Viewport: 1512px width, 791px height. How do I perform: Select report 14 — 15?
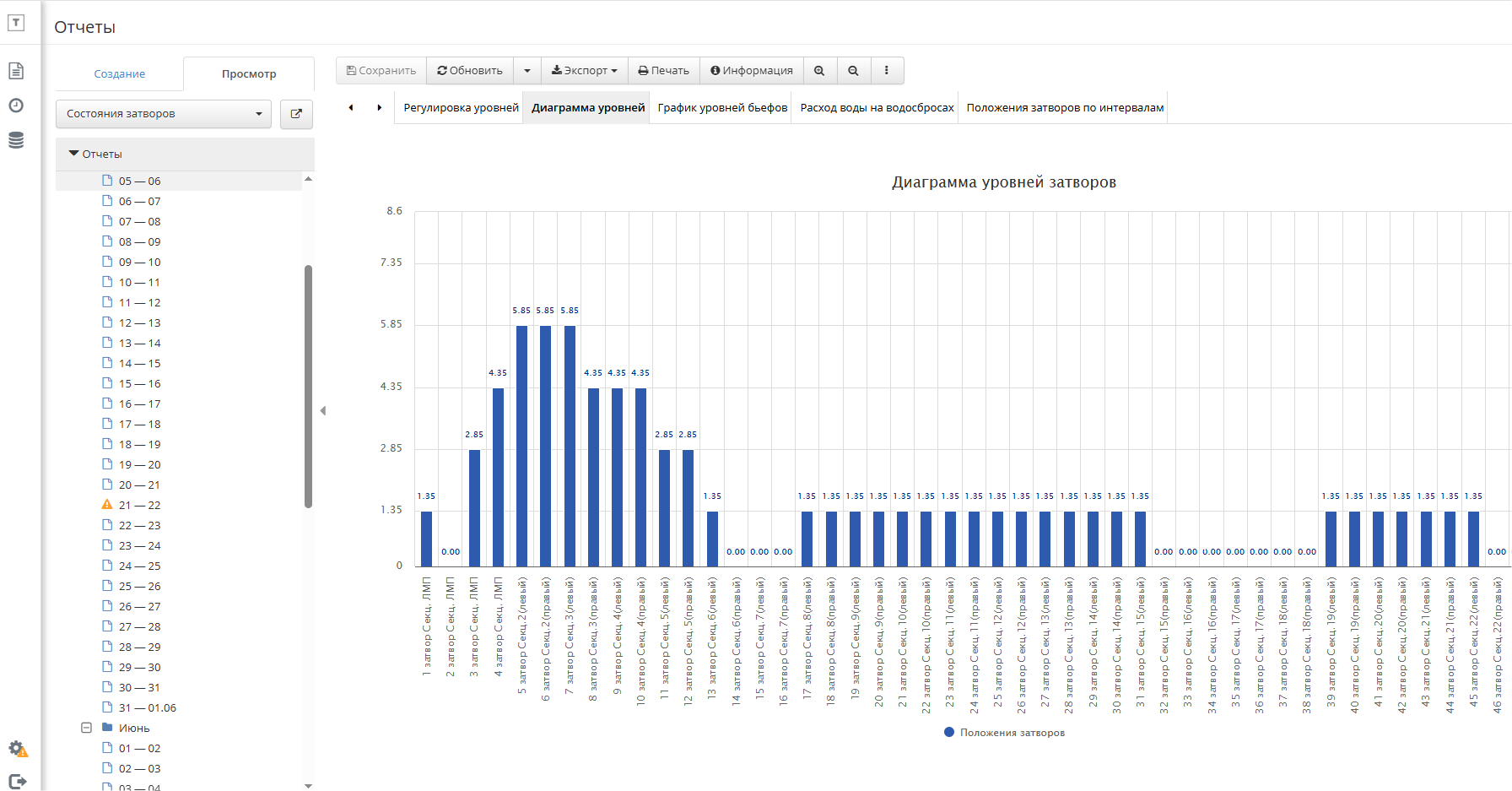tap(139, 364)
